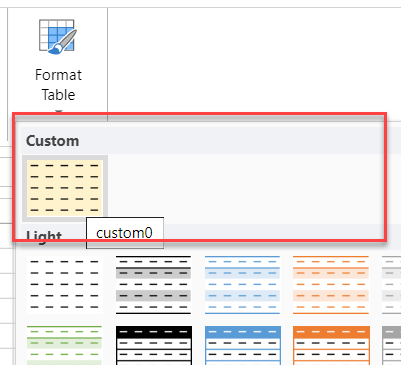Click the blank ribbon area beside Format Table
The height and width of the screenshot is (365, 401).
pos(253,60)
